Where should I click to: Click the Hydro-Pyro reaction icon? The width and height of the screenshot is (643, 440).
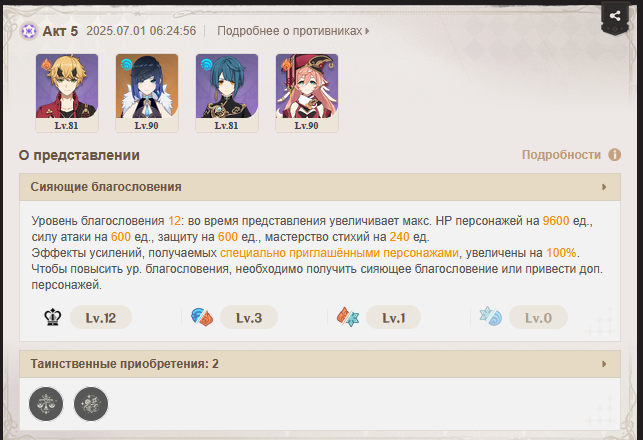(x=202, y=317)
